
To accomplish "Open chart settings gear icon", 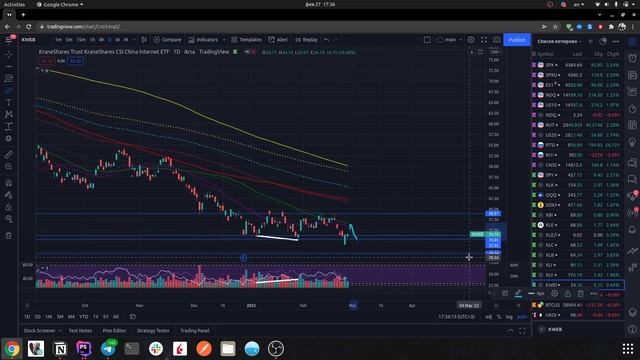I will point(471,40).
